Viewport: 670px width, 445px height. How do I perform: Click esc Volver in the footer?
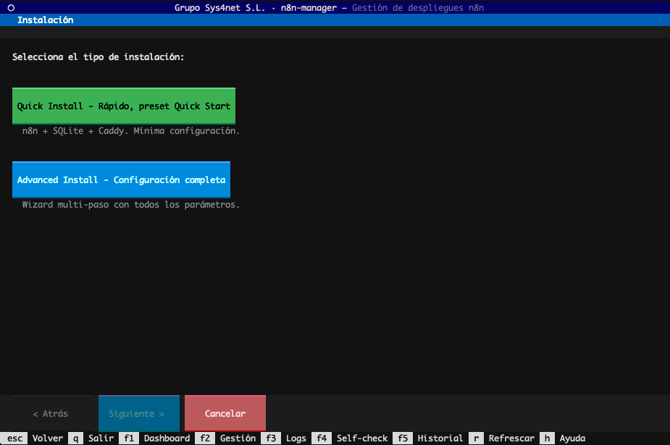tap(34, 438)
